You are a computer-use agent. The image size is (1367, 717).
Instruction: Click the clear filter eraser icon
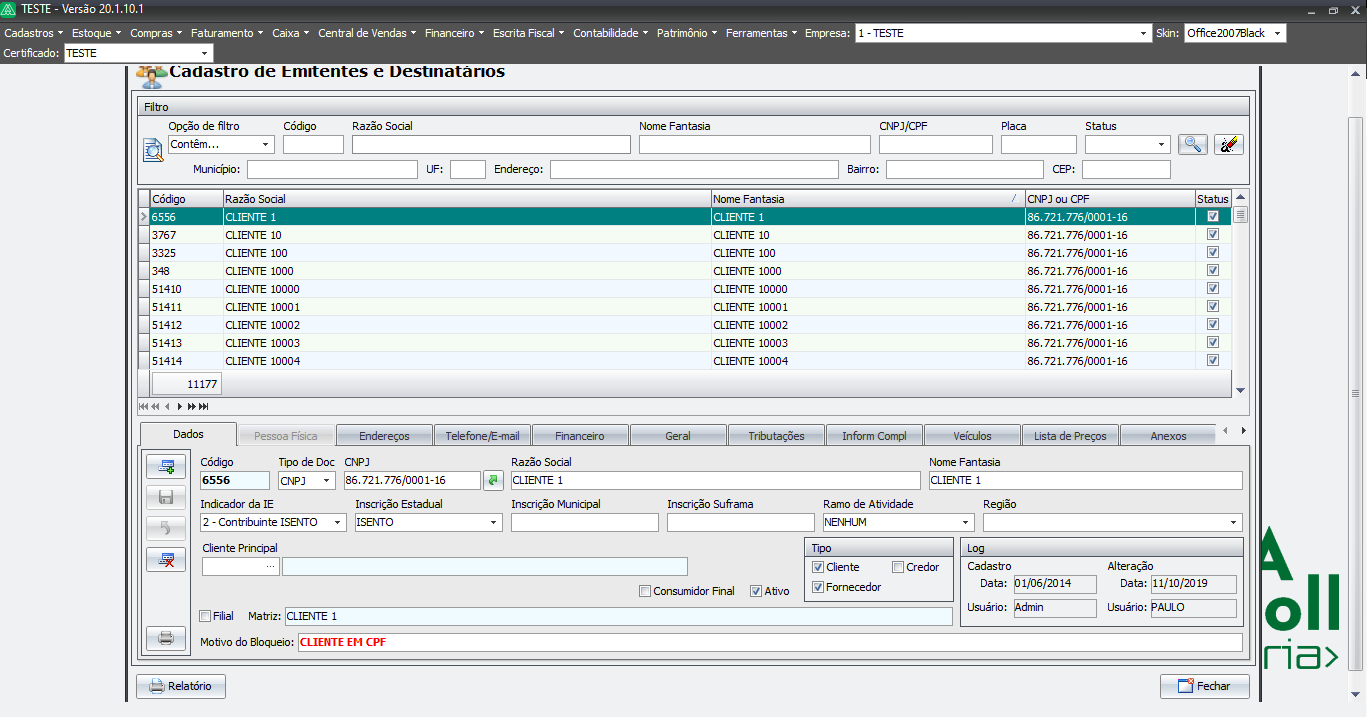(x=1228, y=145)
